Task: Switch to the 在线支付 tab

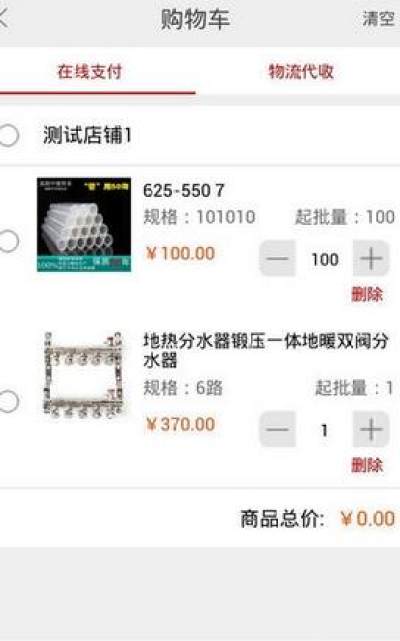Action: (90, 72)
